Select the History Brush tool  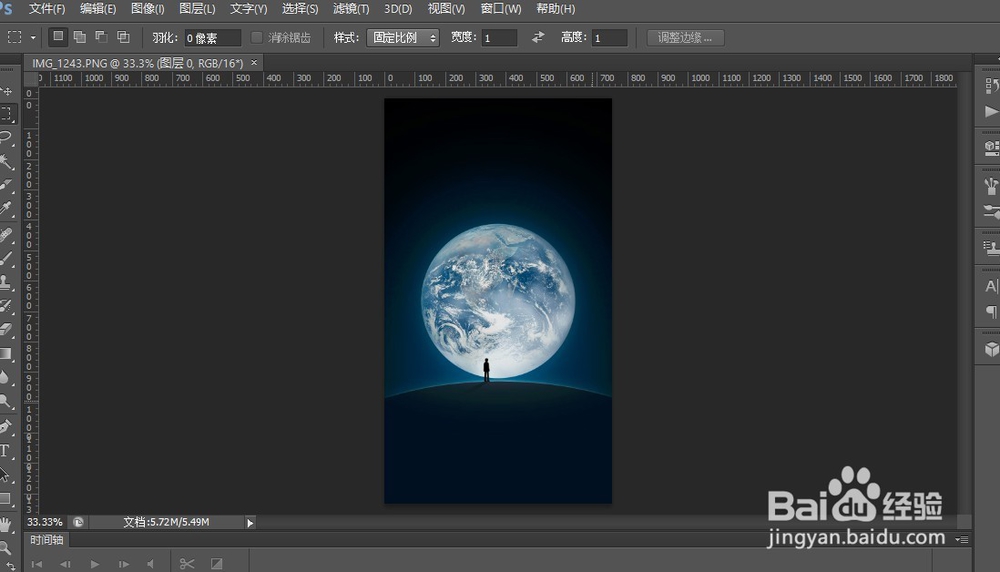tap(6, 305)
